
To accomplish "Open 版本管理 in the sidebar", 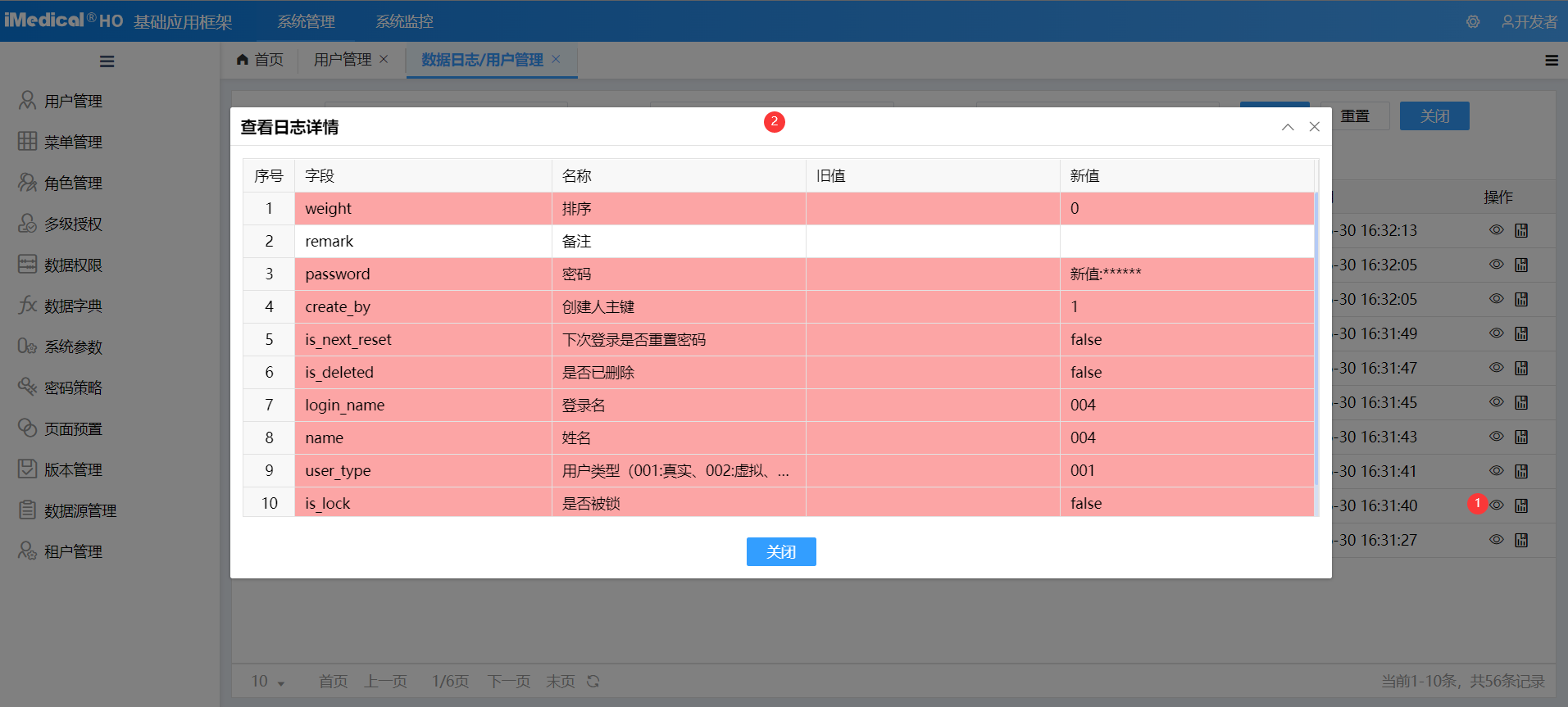I will pyautogui.click(x=61, y=469).
